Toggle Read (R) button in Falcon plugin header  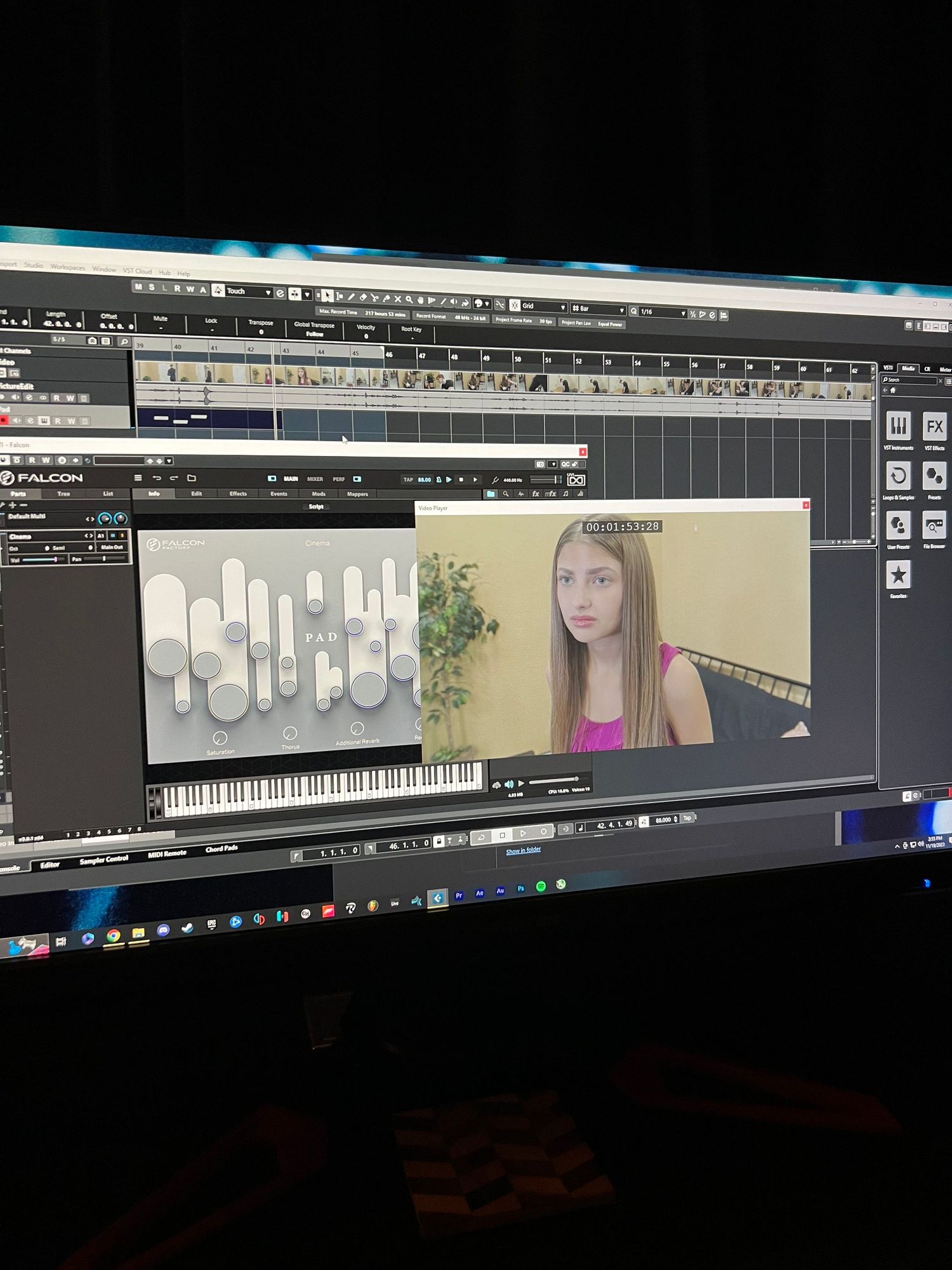(x=32, y=460)
